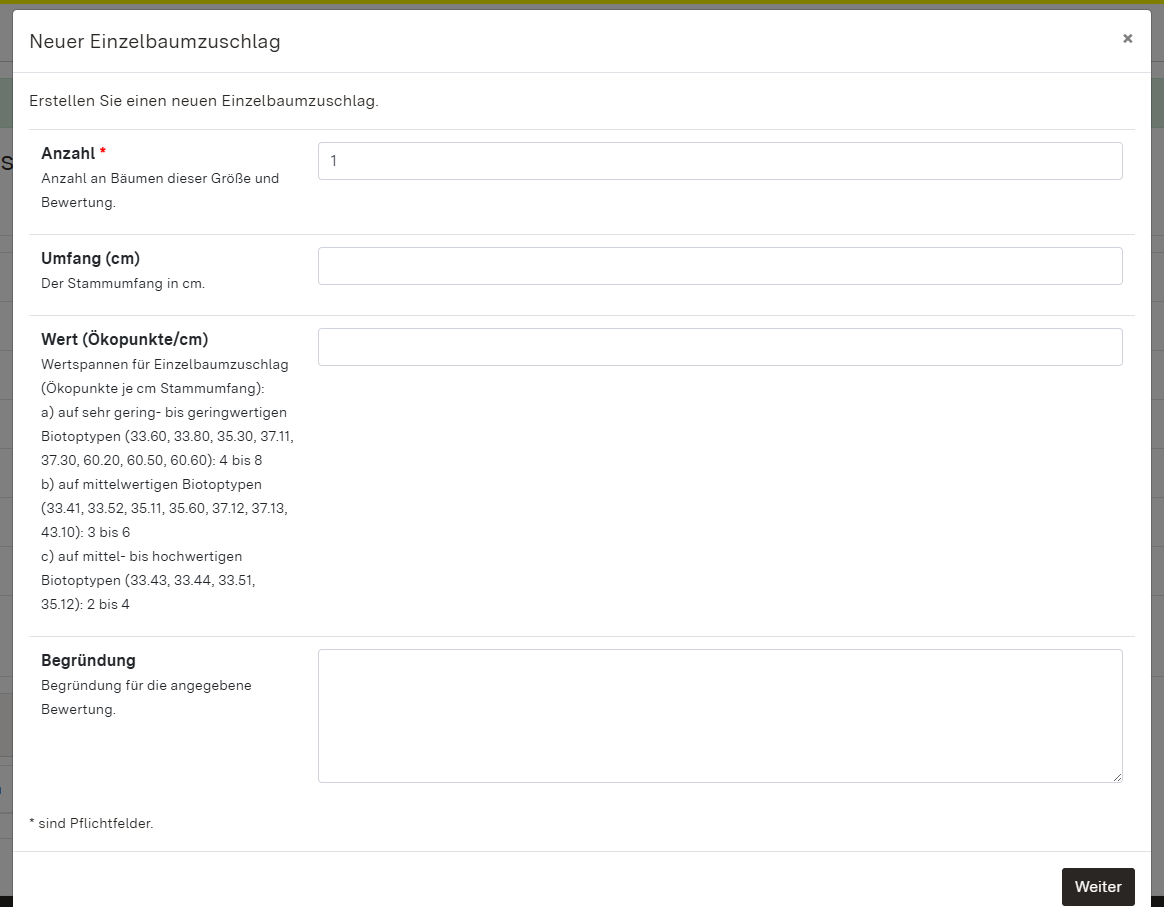Close the Neuer Einzelbaumzuschlag dialog
1164x907 pixels.
click(x=1127, y=39)
